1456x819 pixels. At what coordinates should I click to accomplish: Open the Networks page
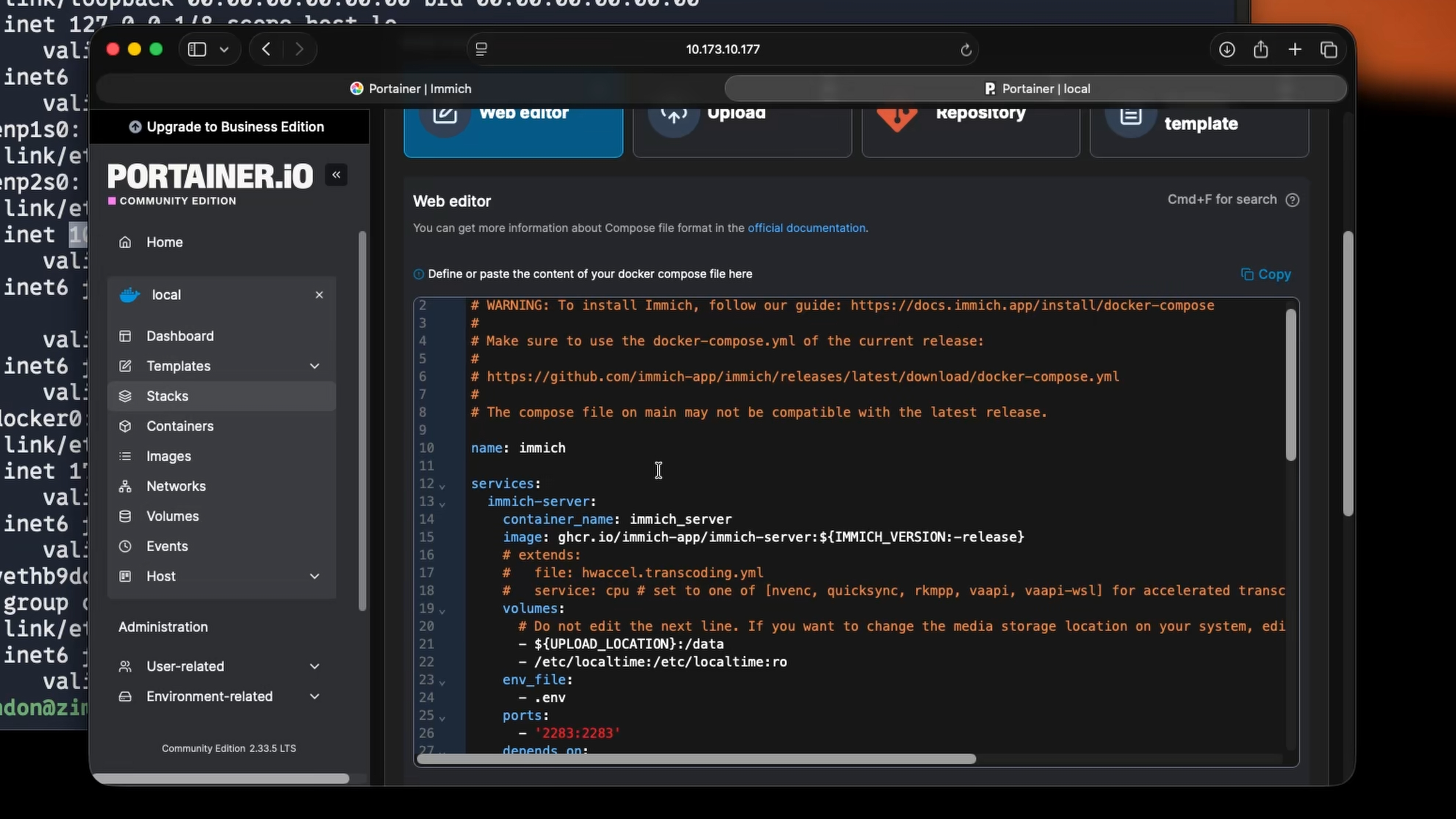click(x=176, y=486)
